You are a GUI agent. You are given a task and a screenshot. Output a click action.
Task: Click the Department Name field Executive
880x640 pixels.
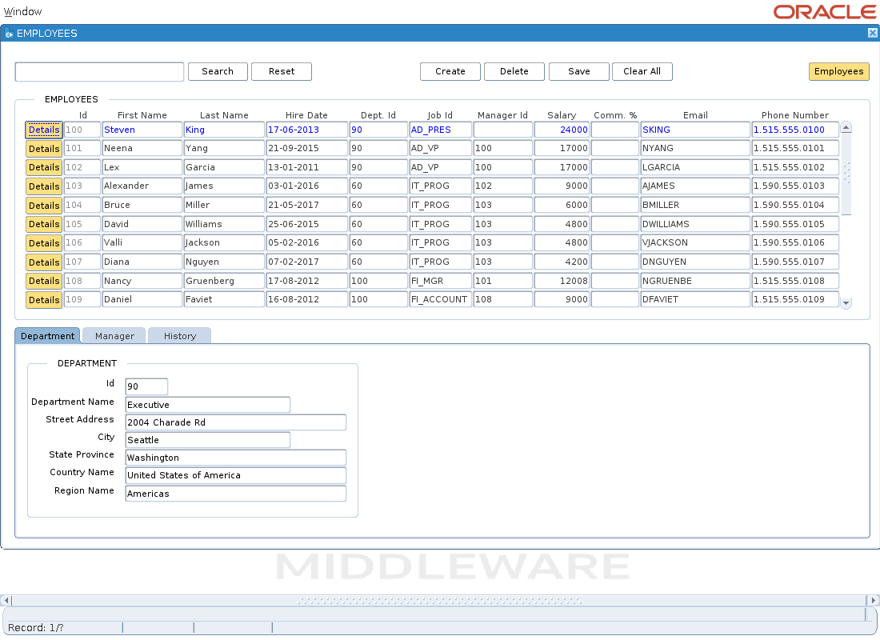tap(208, 405)
